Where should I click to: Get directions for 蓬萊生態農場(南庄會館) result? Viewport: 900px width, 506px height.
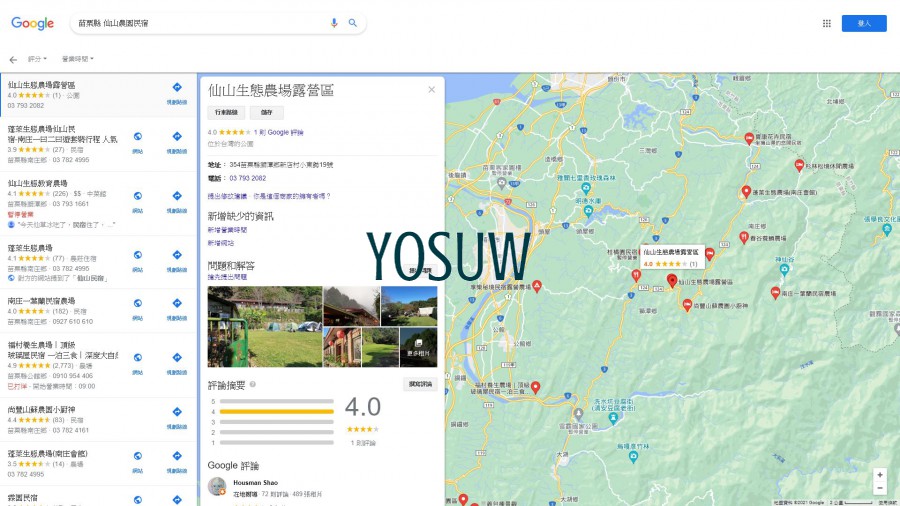177,461
